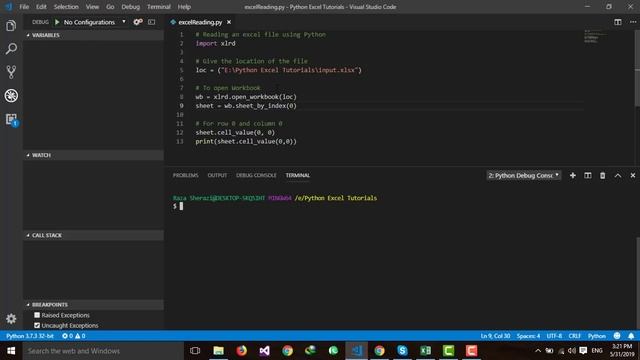Open the Debug menu

[x=131, y=7]
